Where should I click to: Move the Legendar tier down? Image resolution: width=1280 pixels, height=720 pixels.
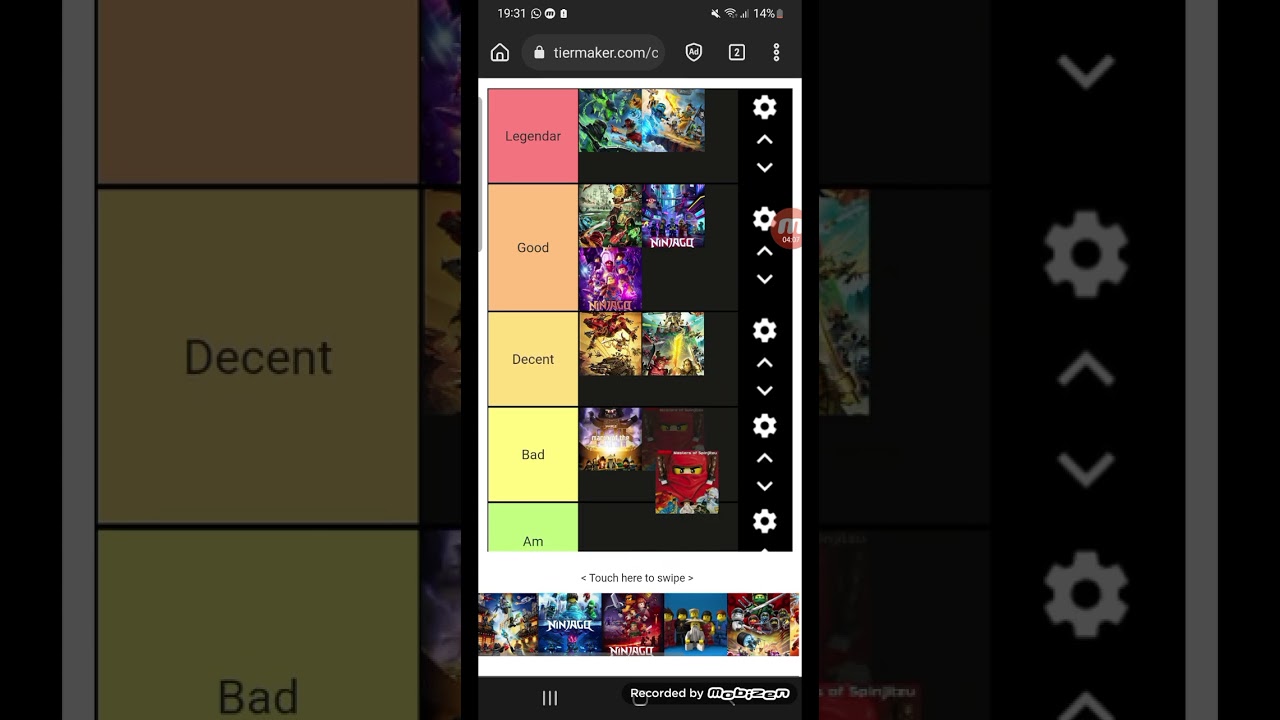(x=765, y=168)
